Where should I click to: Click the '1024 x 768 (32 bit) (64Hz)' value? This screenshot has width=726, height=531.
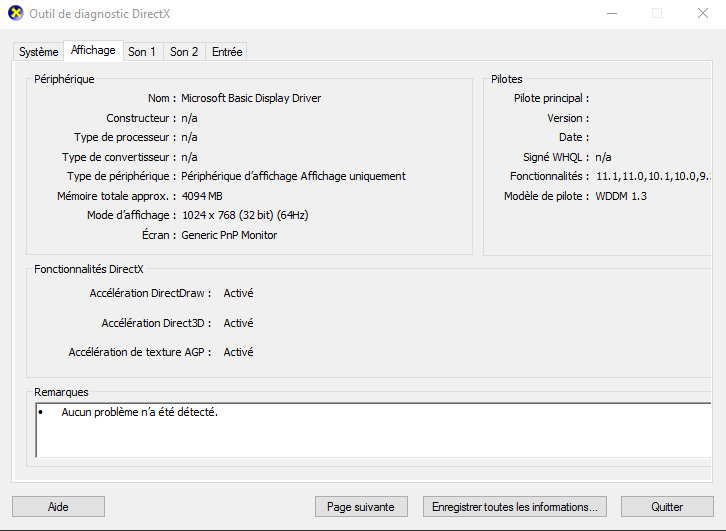pos(245,215)
